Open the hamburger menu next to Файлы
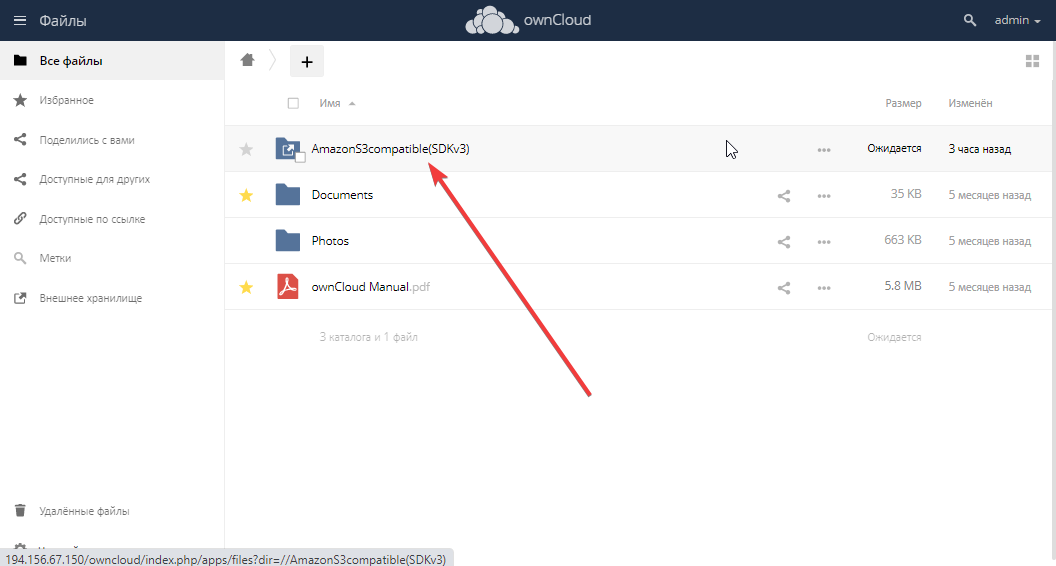 click(20, 20)
